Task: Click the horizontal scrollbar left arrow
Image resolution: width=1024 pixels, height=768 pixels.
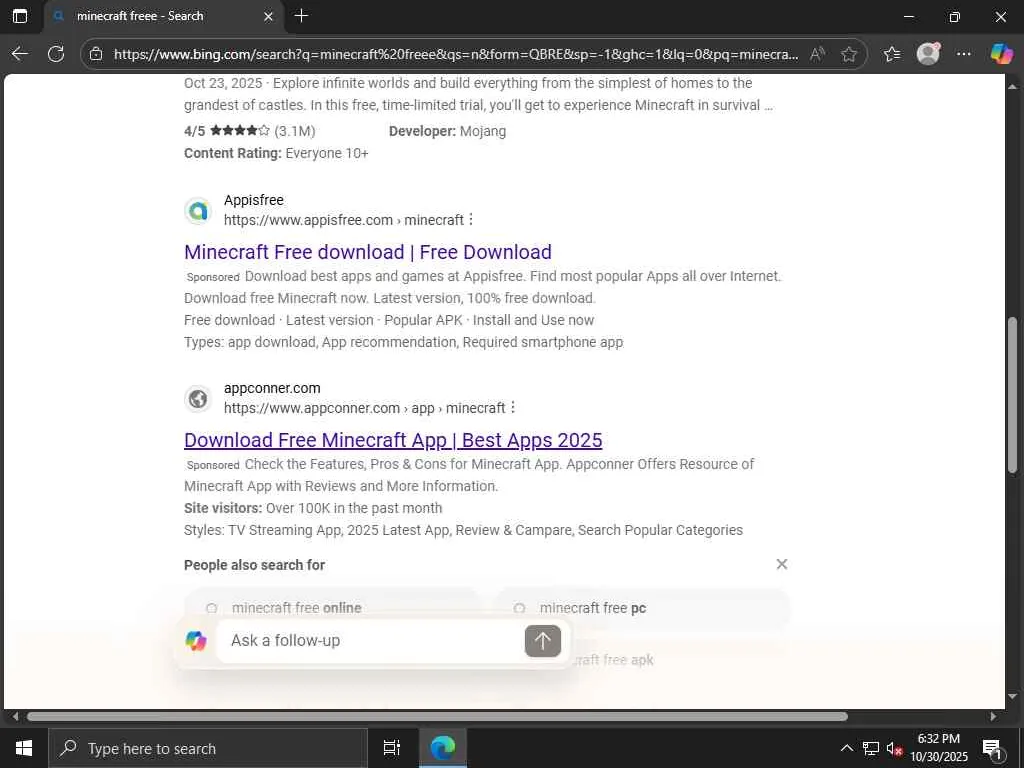Action: [x=16, y=716]
